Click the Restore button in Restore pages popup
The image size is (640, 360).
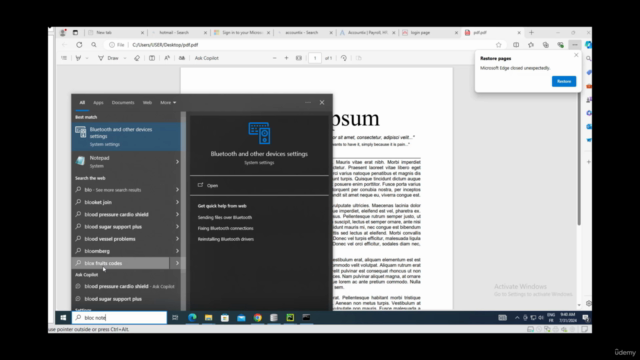tap(564, 81)
